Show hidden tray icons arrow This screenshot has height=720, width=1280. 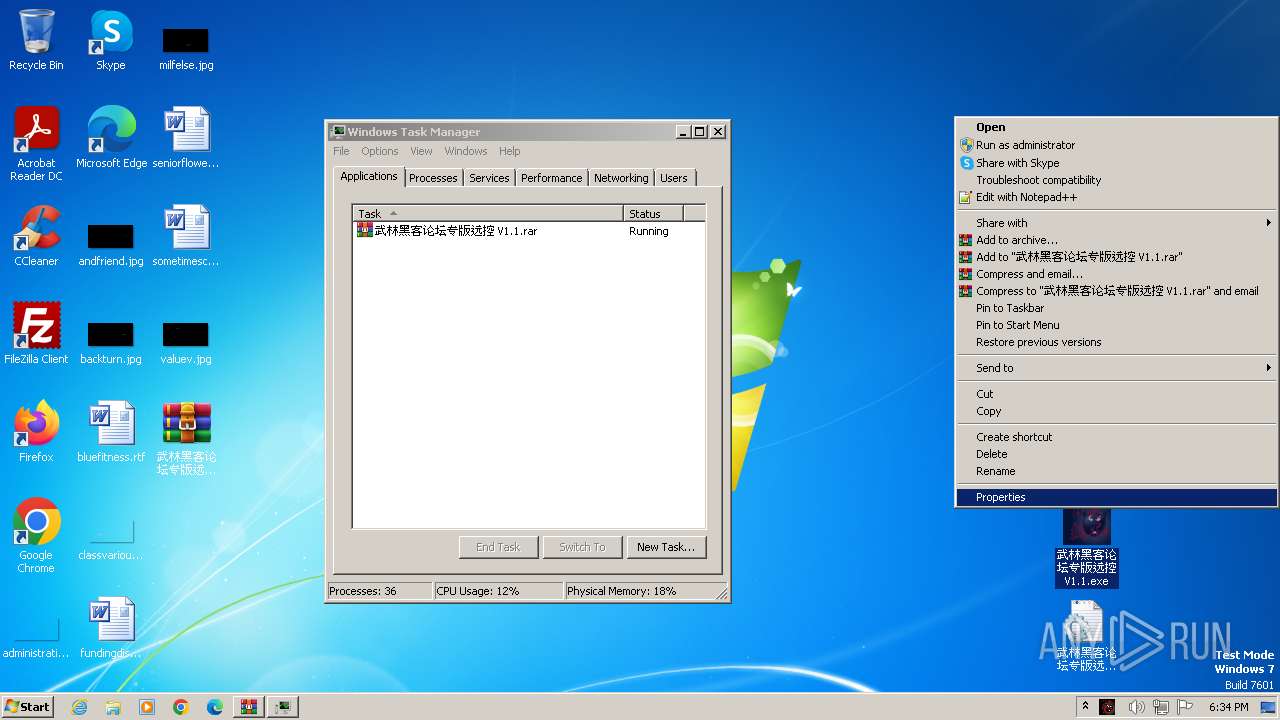[x=1085, y=707]
